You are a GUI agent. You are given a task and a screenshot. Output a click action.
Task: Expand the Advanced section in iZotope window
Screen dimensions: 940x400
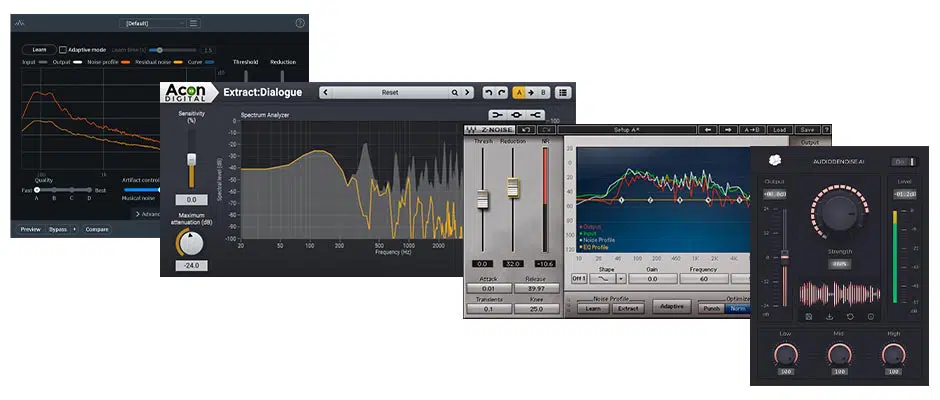pos(147,214)
